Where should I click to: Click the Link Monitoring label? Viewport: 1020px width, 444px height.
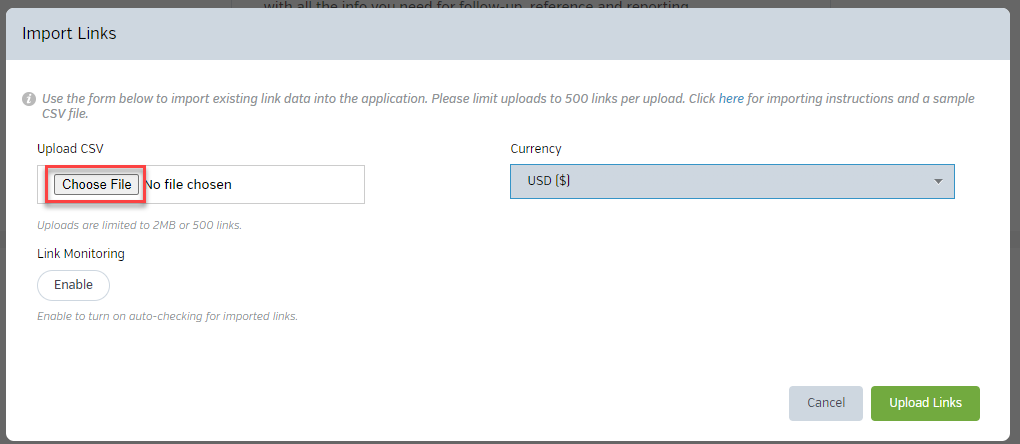[81, 254]
